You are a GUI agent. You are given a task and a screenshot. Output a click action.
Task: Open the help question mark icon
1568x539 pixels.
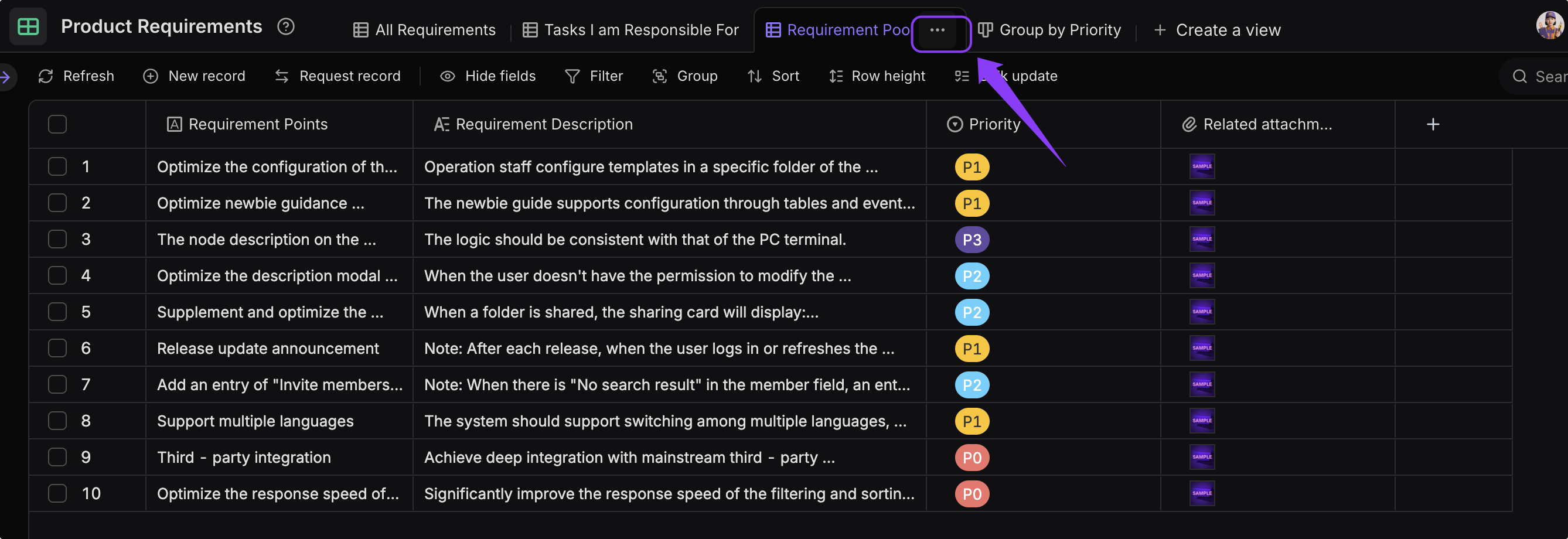pyautogui.click(x=285, y=27)
